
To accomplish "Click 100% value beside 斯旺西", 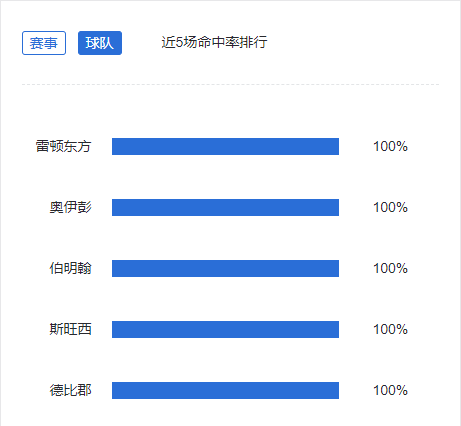I will (x=390, y=329).
